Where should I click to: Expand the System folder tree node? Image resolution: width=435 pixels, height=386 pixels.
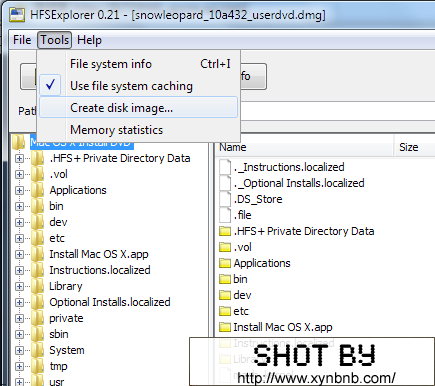(19, 351)
